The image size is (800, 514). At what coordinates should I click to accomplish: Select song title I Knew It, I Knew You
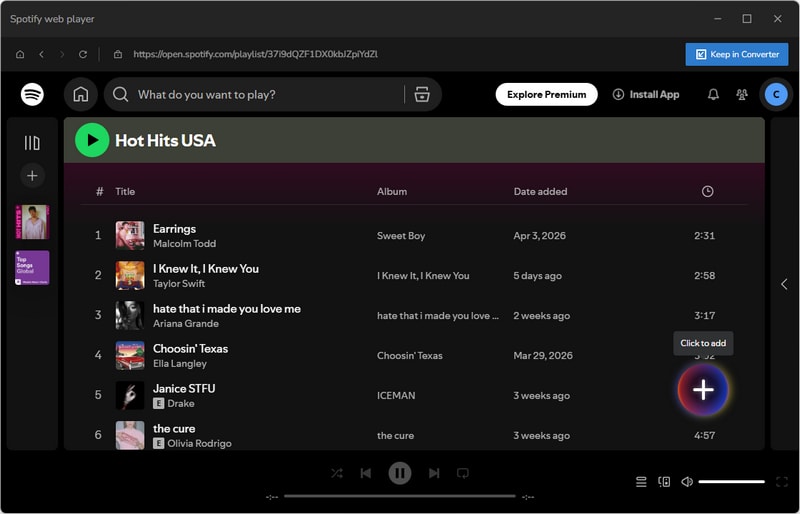206,268
